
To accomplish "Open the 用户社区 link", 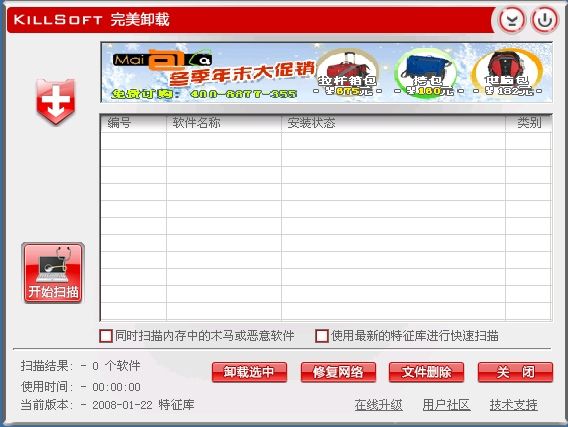I will pyautogui.click(x=446, y=405).
